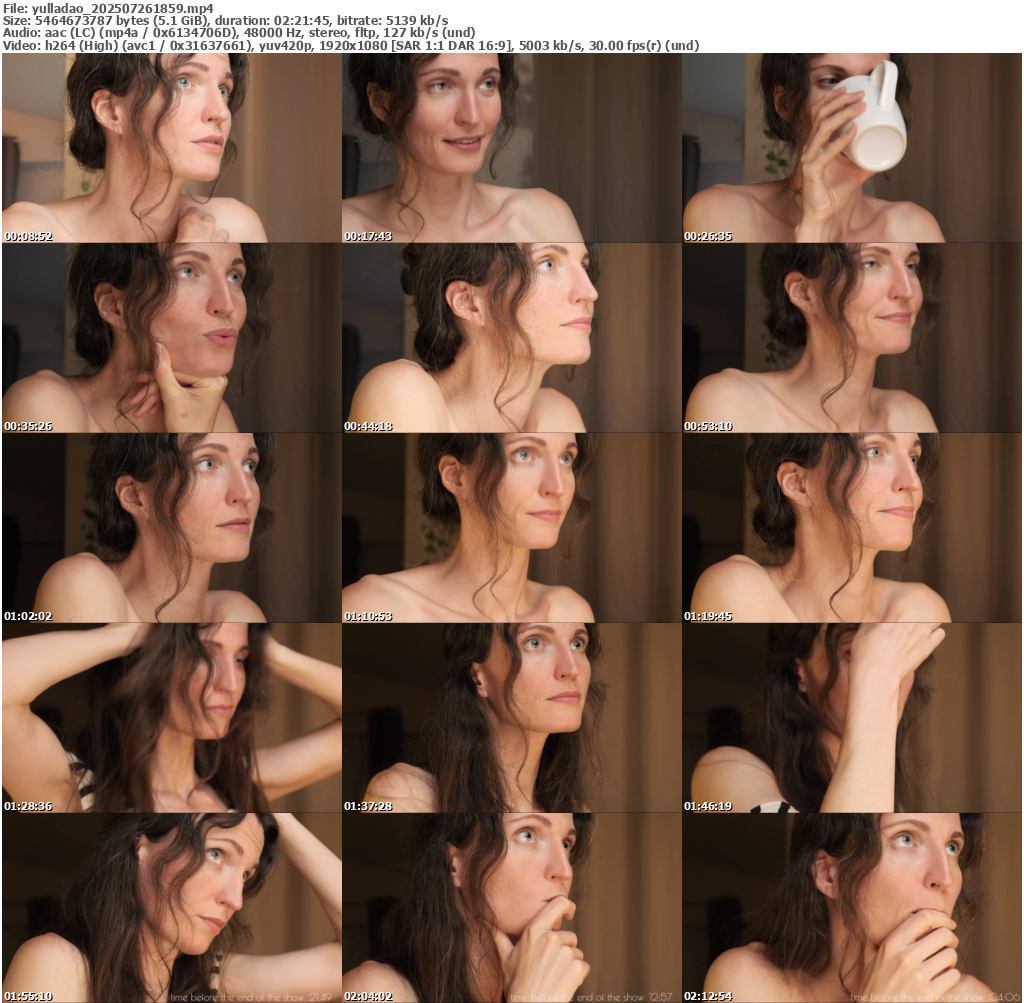Open the frame timestamped 01:46:19

click(851, 717)
